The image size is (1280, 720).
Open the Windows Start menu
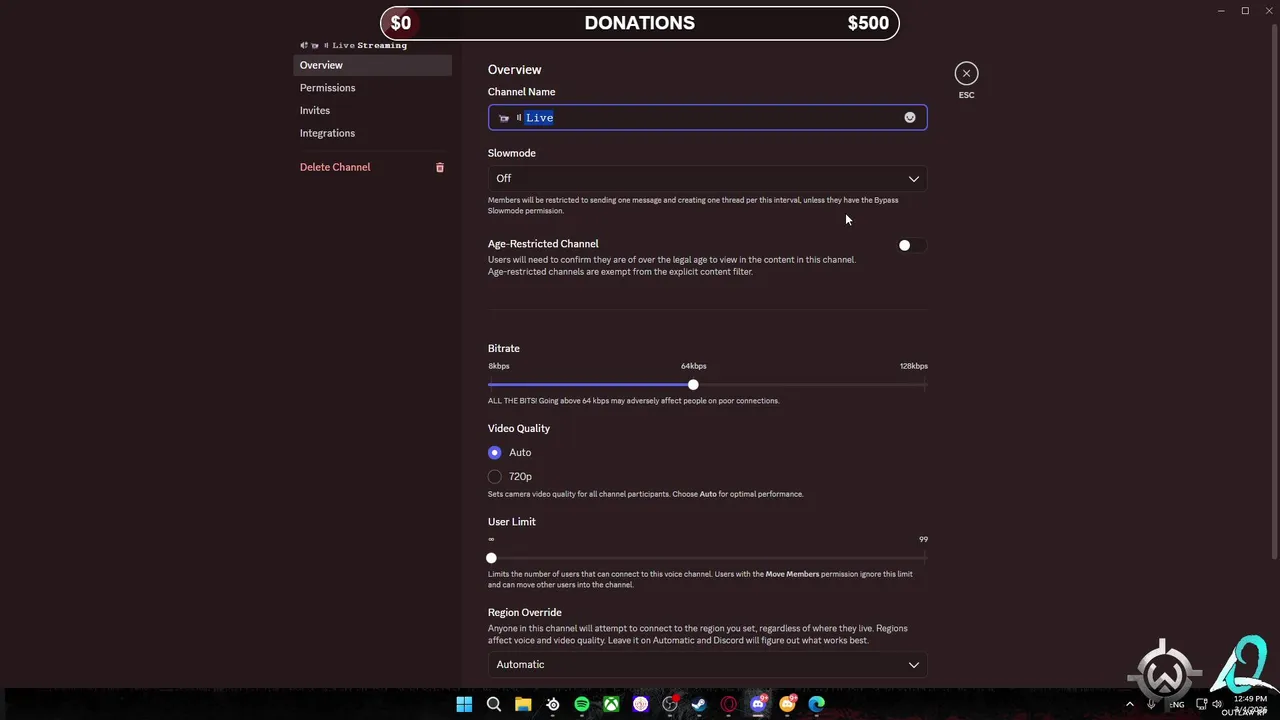[464, 704]
